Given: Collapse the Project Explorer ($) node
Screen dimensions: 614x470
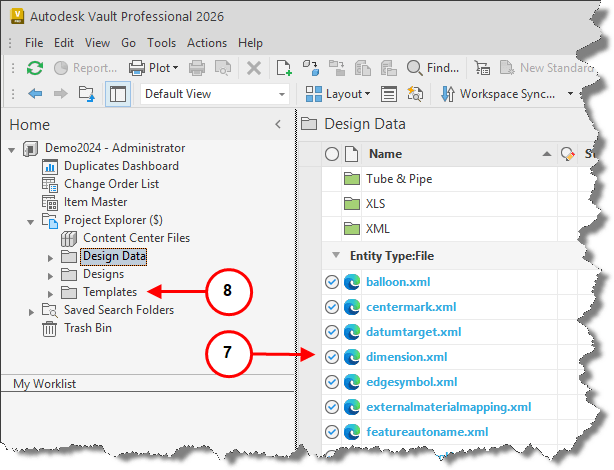Looking at the screenshot, I should (31, 222).
